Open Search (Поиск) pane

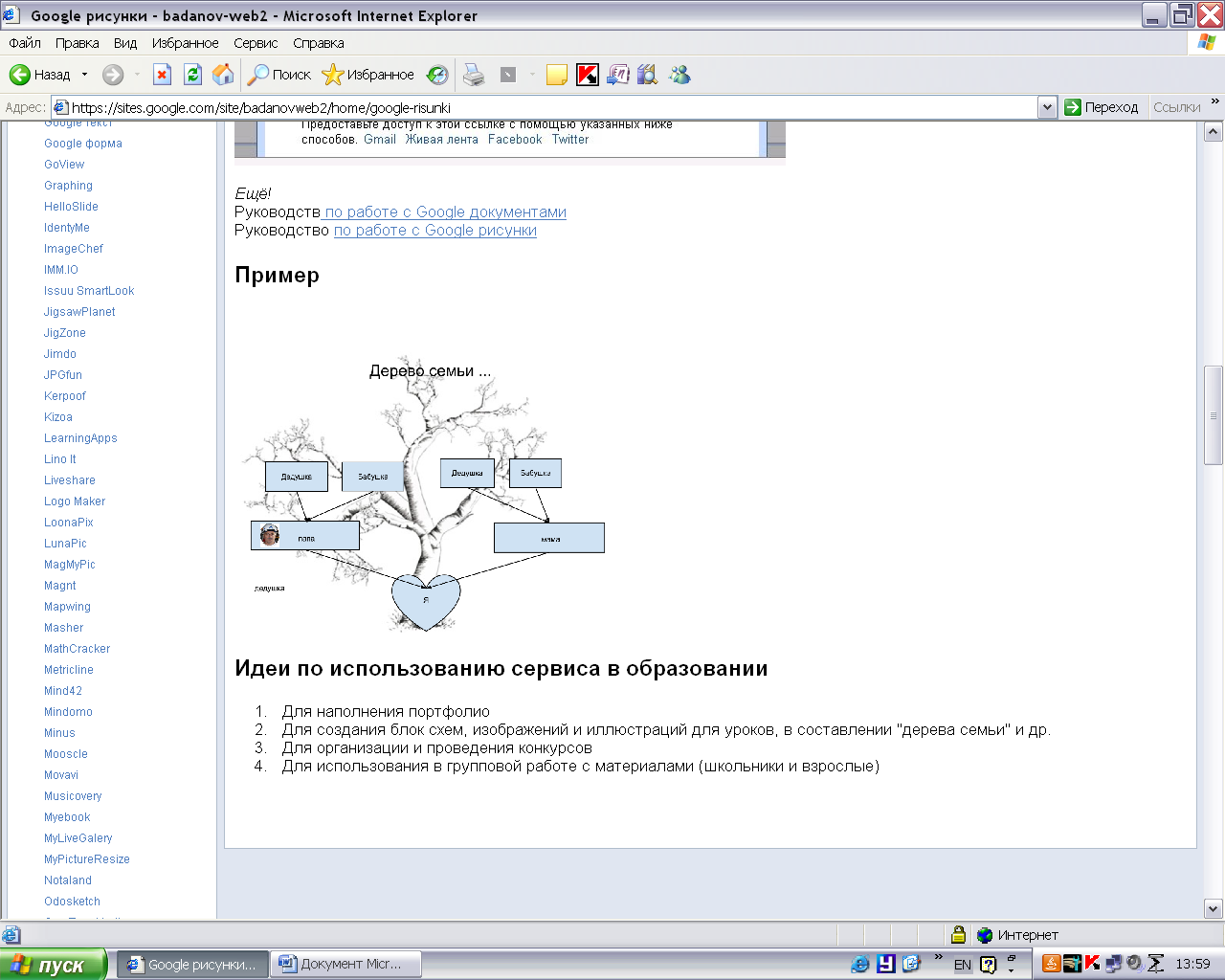coord(279,75)
